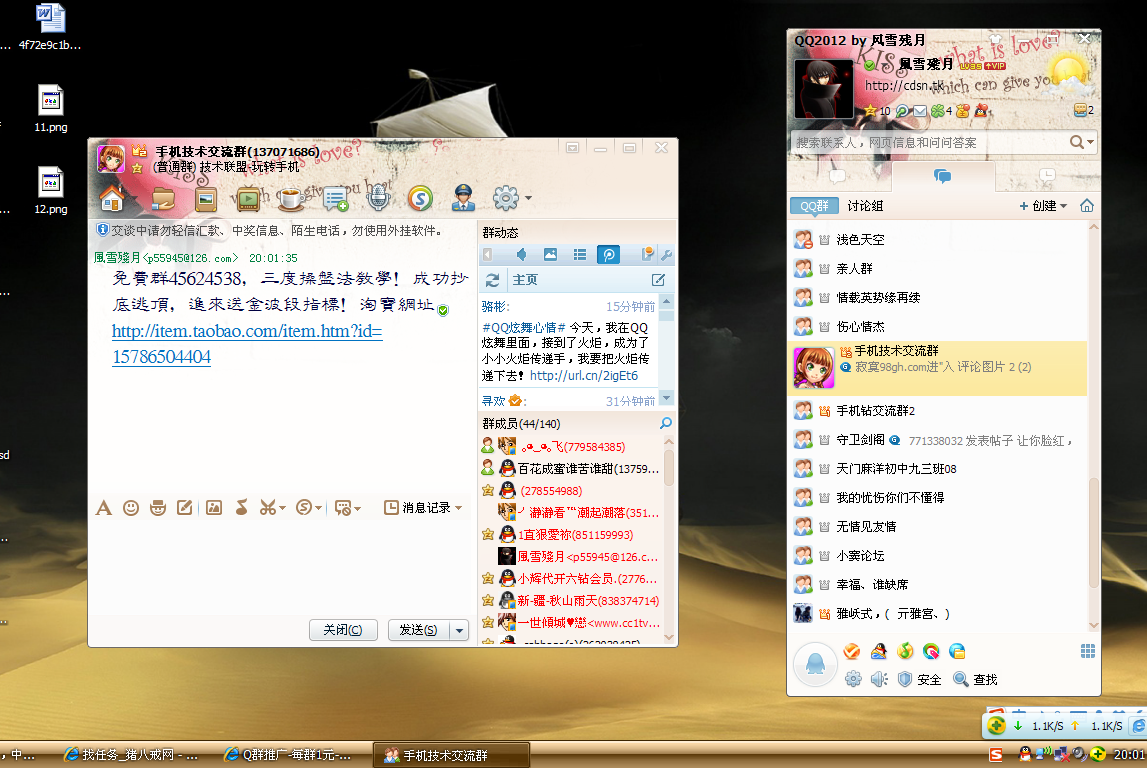
Task: Open QQ mail envelope icon in main panel
Action: [920, 111]
